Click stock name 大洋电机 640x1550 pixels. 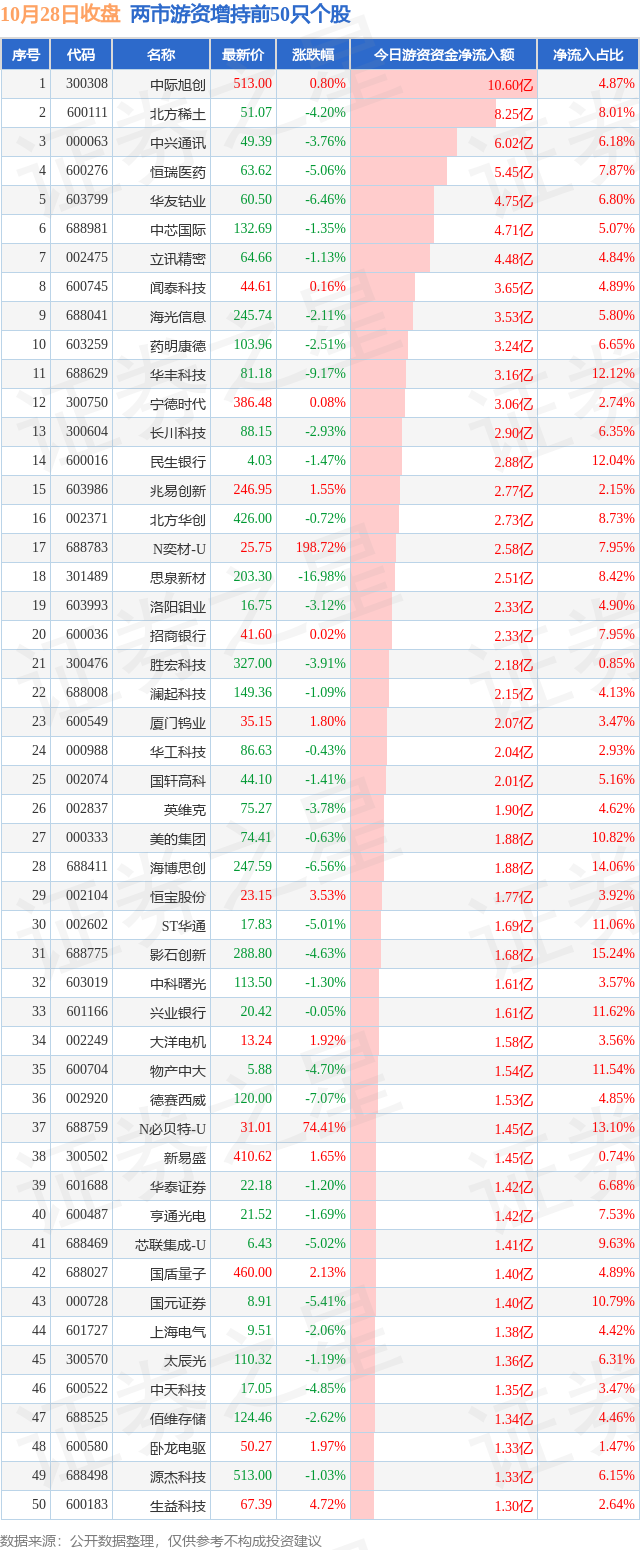[x=178, y=1042]
